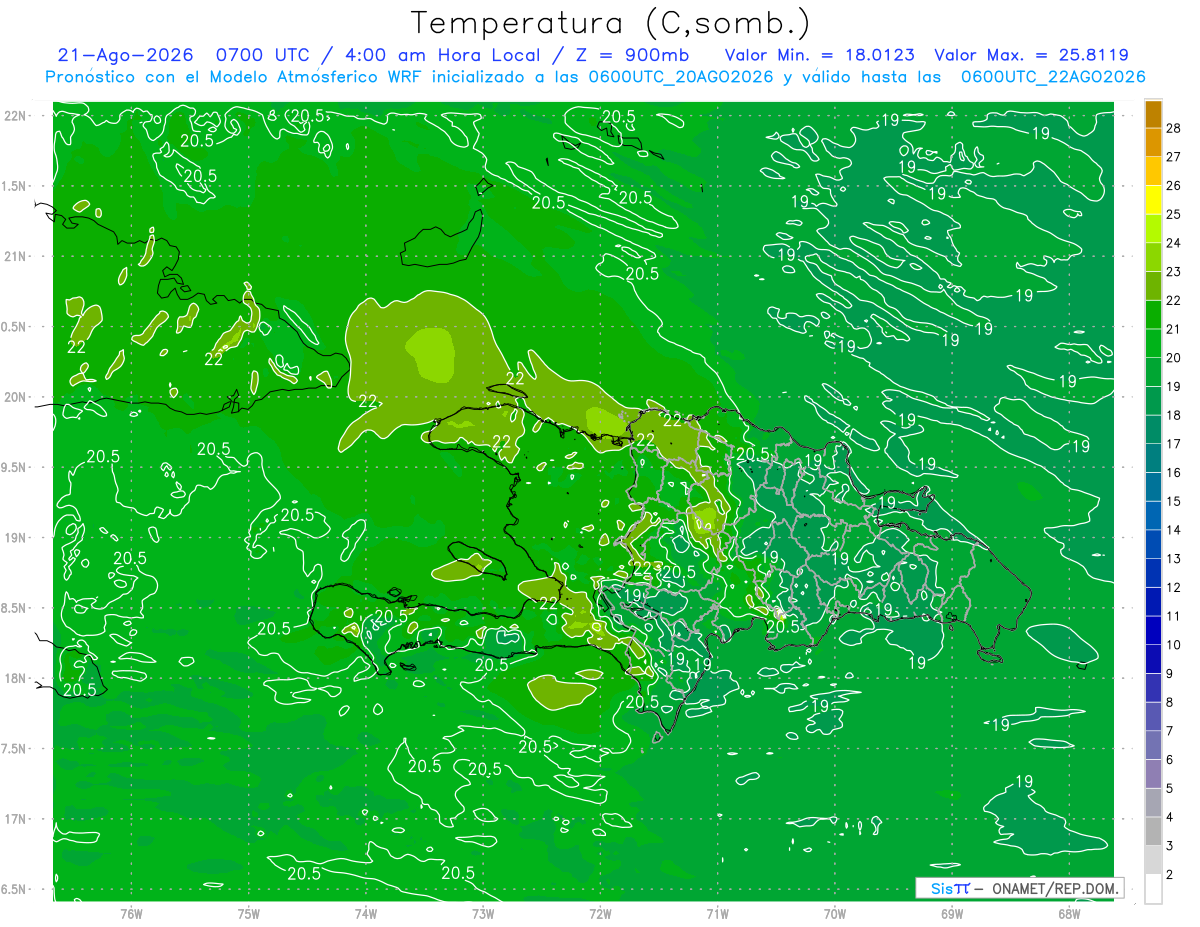
Task: Select '0600UTC_20AGO2026' initialization time text
Action: pos(681,77)
